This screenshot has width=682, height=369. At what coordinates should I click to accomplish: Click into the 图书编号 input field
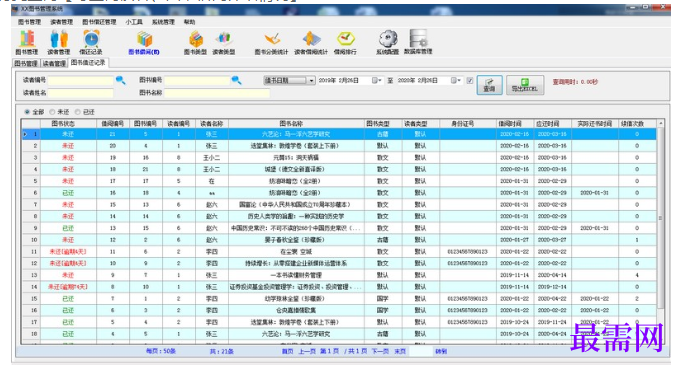(197, 81)
